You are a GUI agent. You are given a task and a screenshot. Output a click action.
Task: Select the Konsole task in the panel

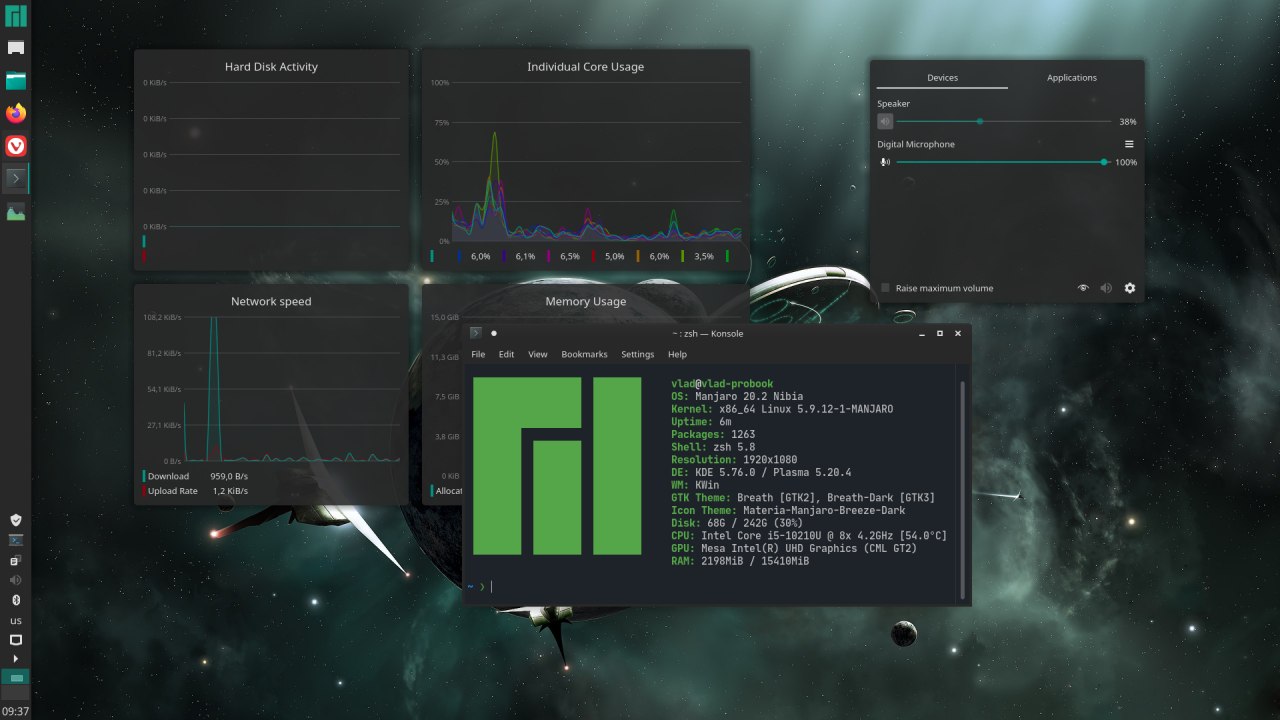coord(16,179)
